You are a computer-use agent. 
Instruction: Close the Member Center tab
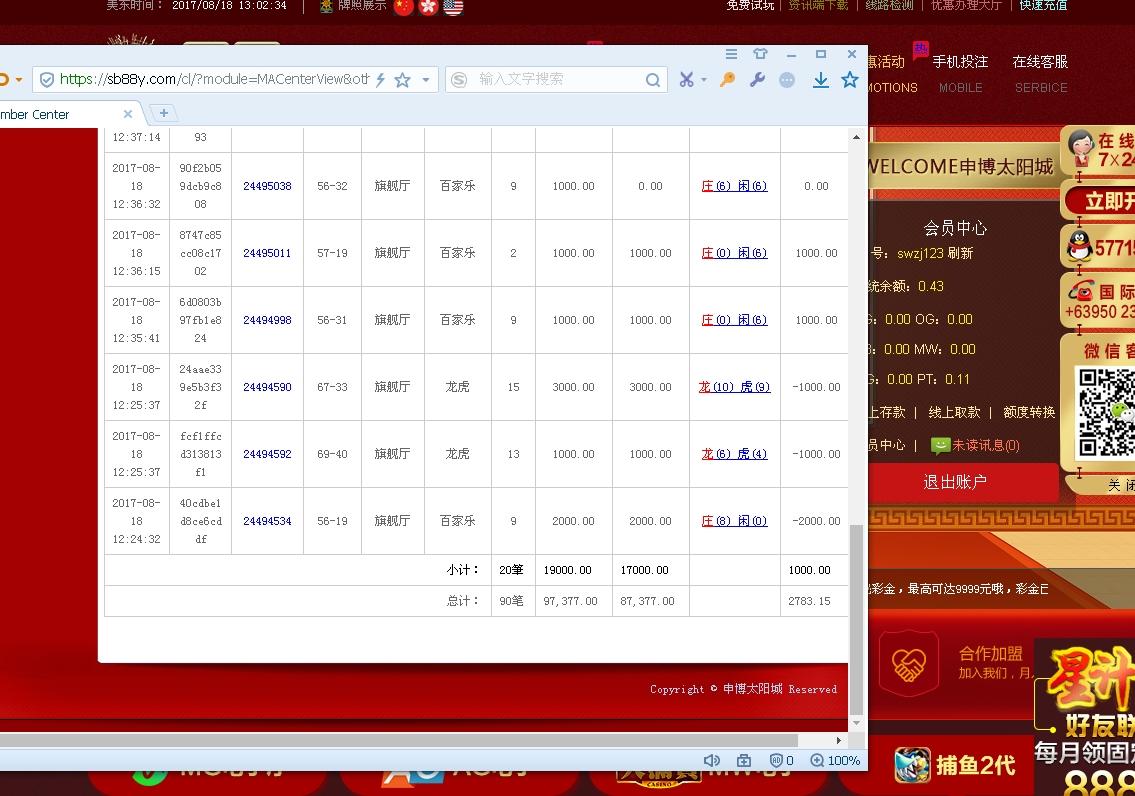(127, 114)
